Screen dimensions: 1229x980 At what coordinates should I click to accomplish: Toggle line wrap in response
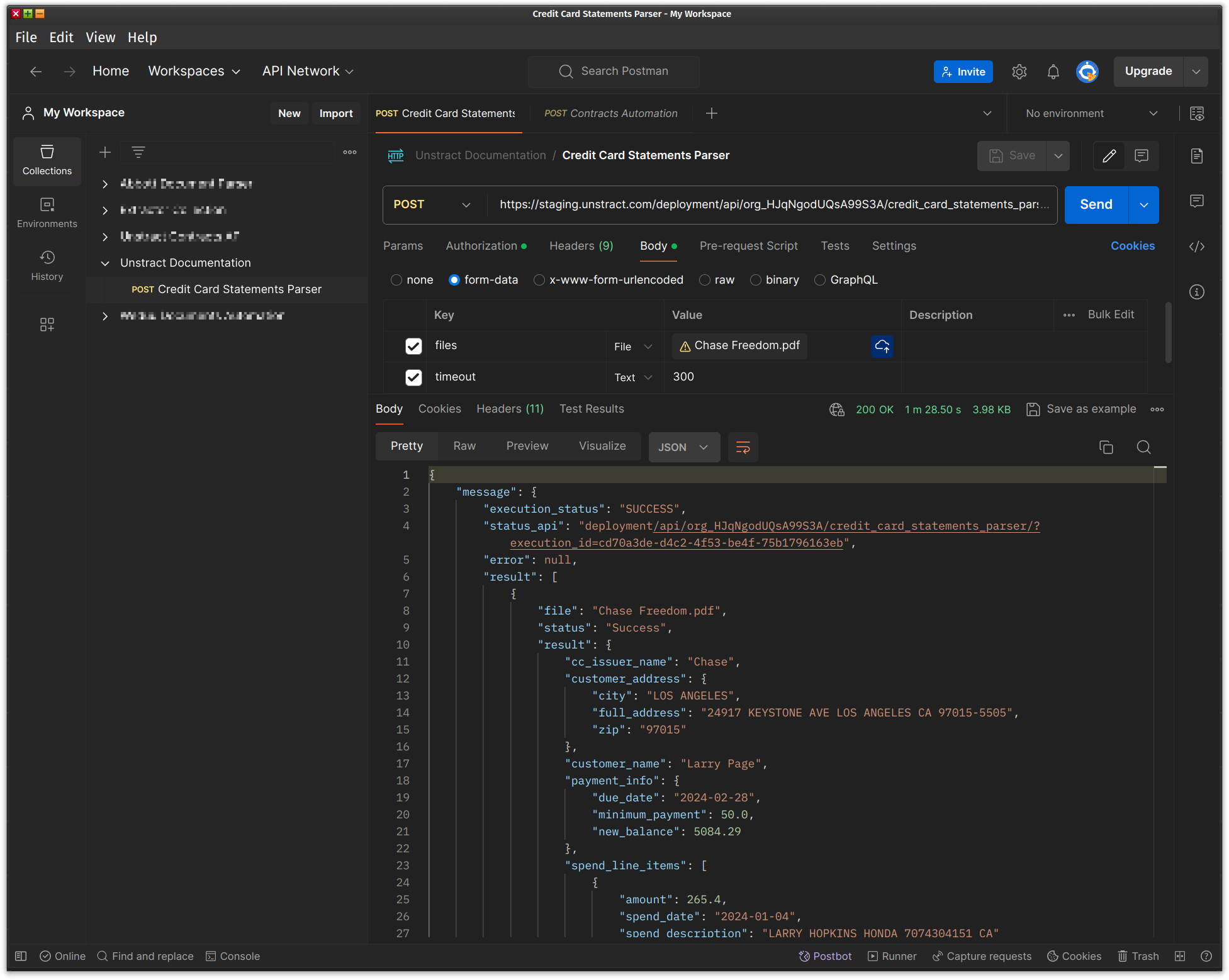(743, 447)
